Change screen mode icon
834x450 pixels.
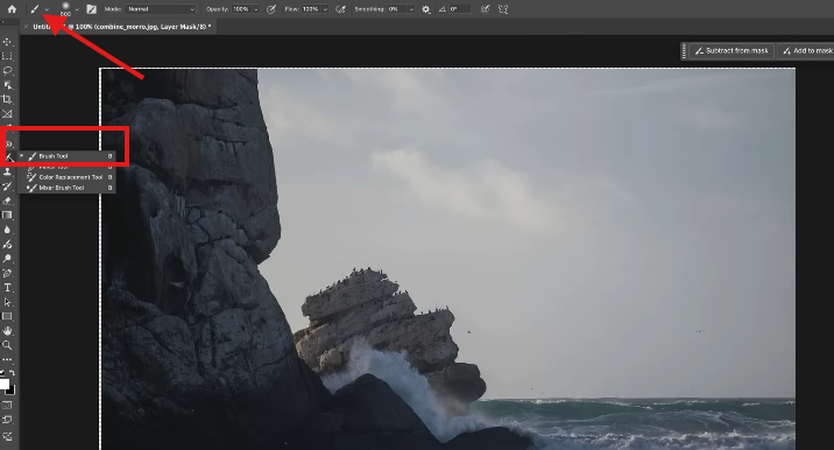point(7,420)
